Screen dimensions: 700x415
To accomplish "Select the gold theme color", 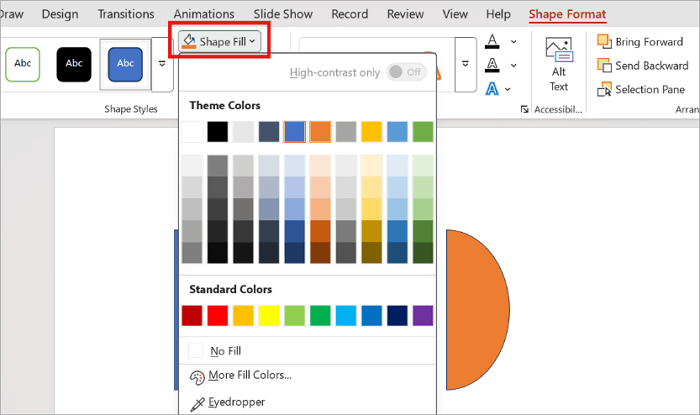I will click(x=371, y=132).
